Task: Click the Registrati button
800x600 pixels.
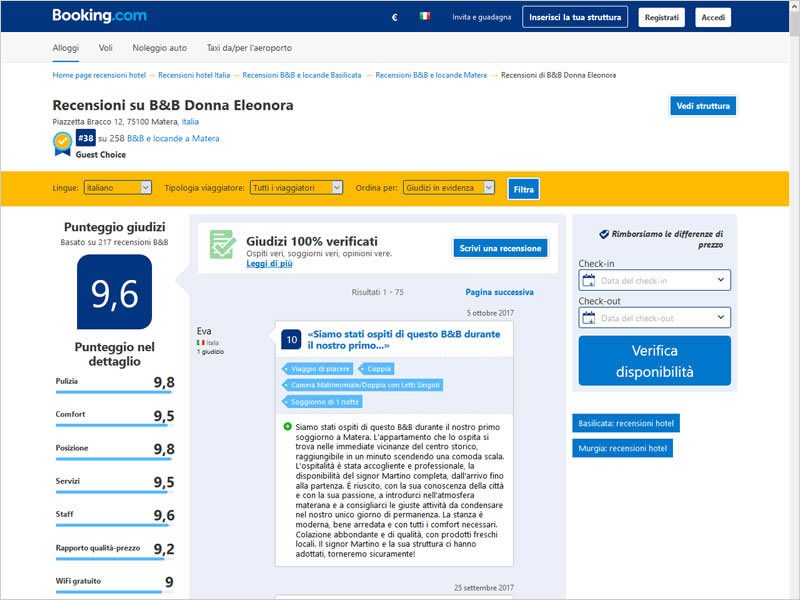Action: tap(662, 17)
